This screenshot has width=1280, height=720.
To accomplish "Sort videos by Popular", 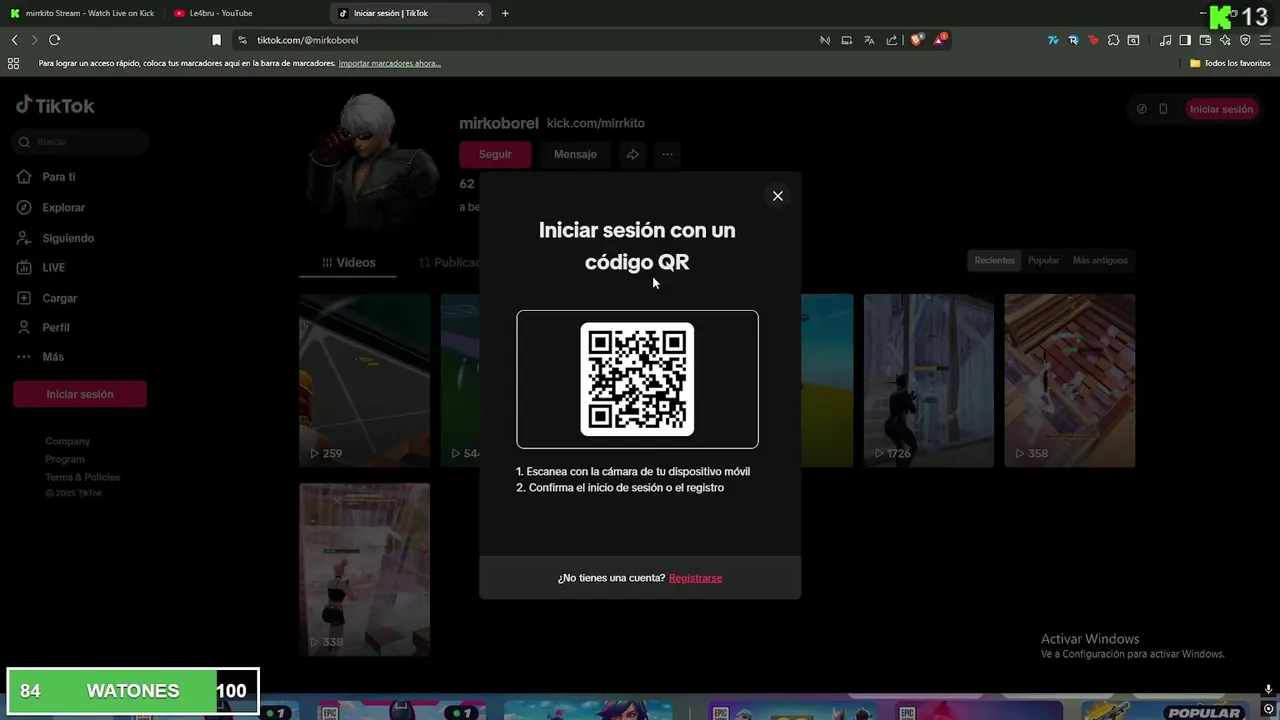I will coord(1043,260).
